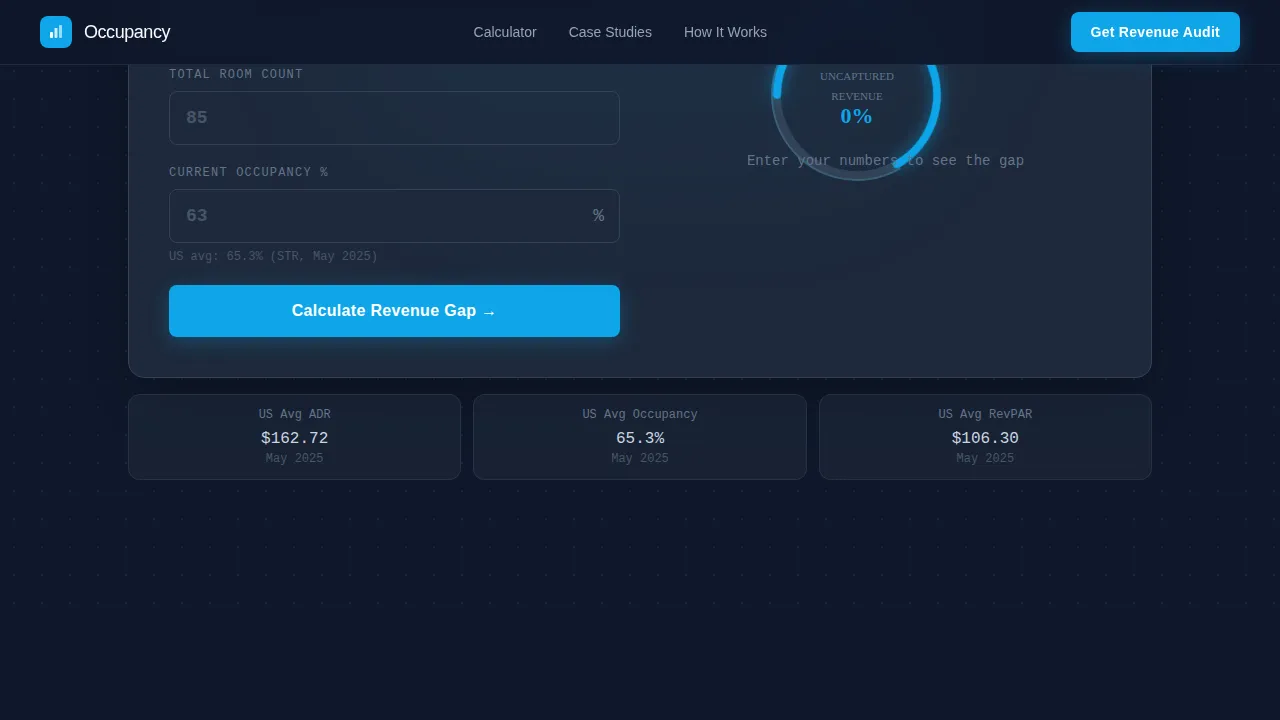Select the US Avg ADR stat card

pyautogui.click(x=294, y=437)
